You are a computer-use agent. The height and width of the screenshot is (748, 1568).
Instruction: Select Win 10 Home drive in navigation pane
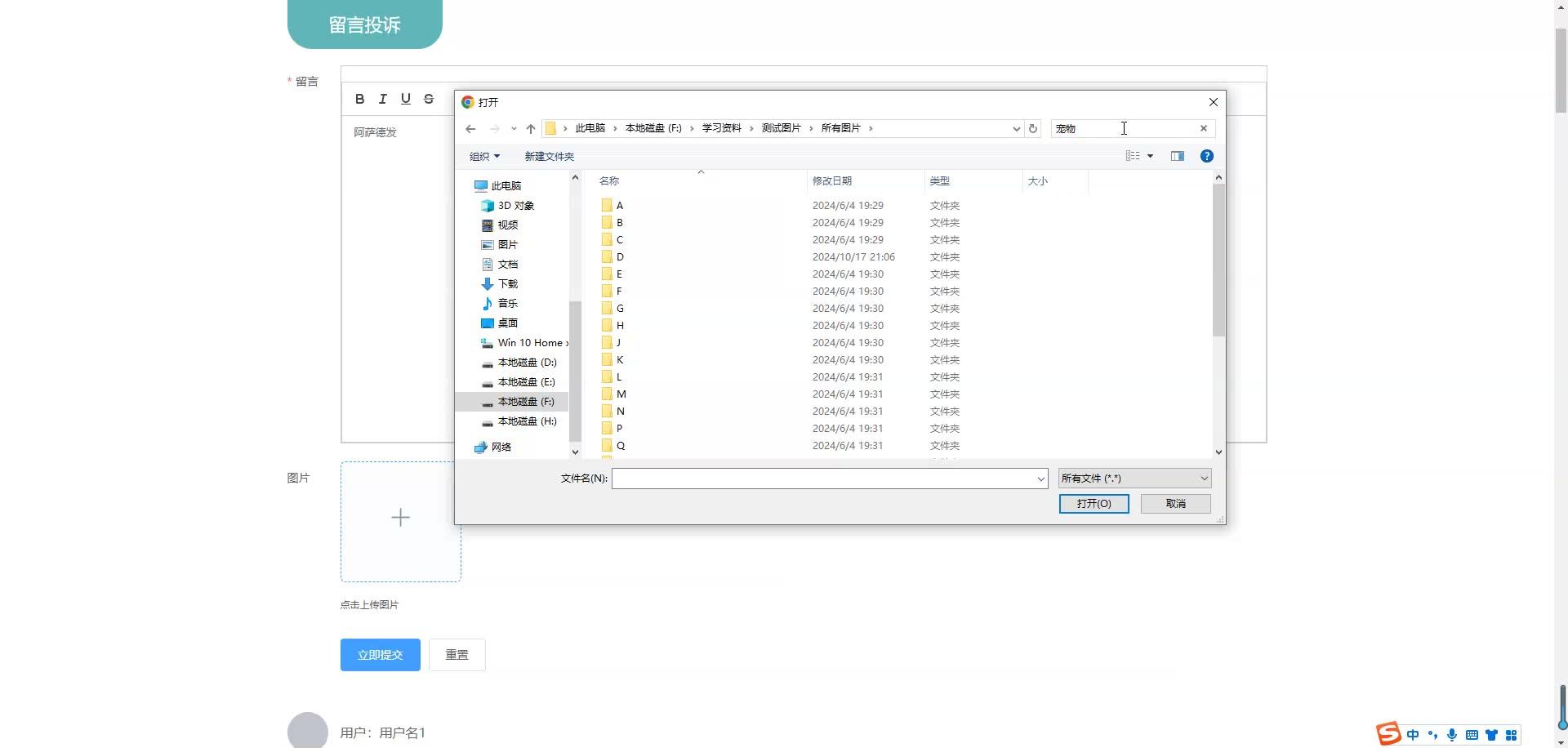tap(530, 343)
